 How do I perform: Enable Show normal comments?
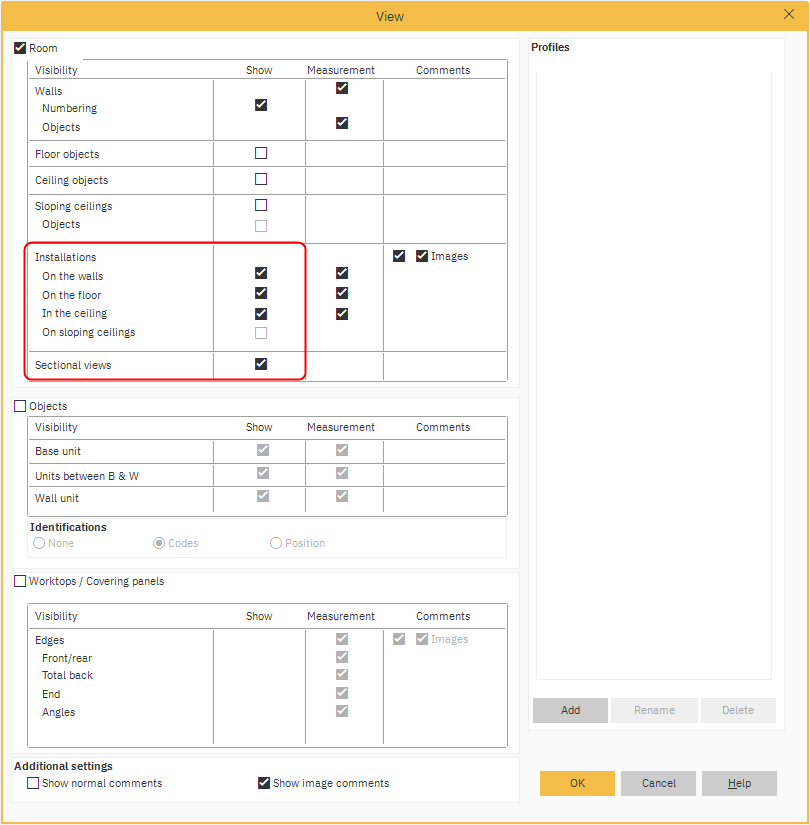coord(33,783)
